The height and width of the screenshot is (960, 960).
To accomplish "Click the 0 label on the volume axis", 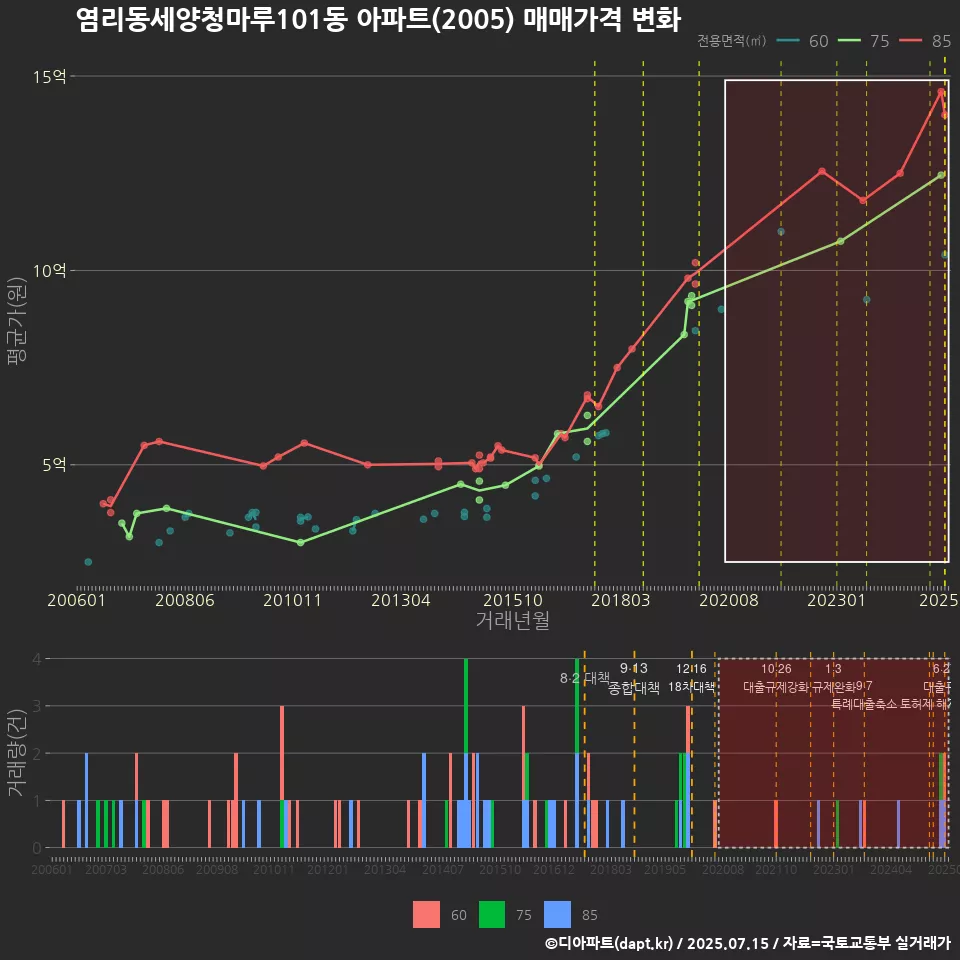I will pos(37,848).
